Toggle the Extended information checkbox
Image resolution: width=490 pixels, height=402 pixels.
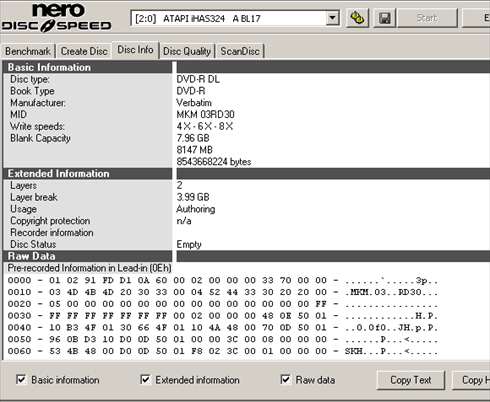(x=145, y=379)
